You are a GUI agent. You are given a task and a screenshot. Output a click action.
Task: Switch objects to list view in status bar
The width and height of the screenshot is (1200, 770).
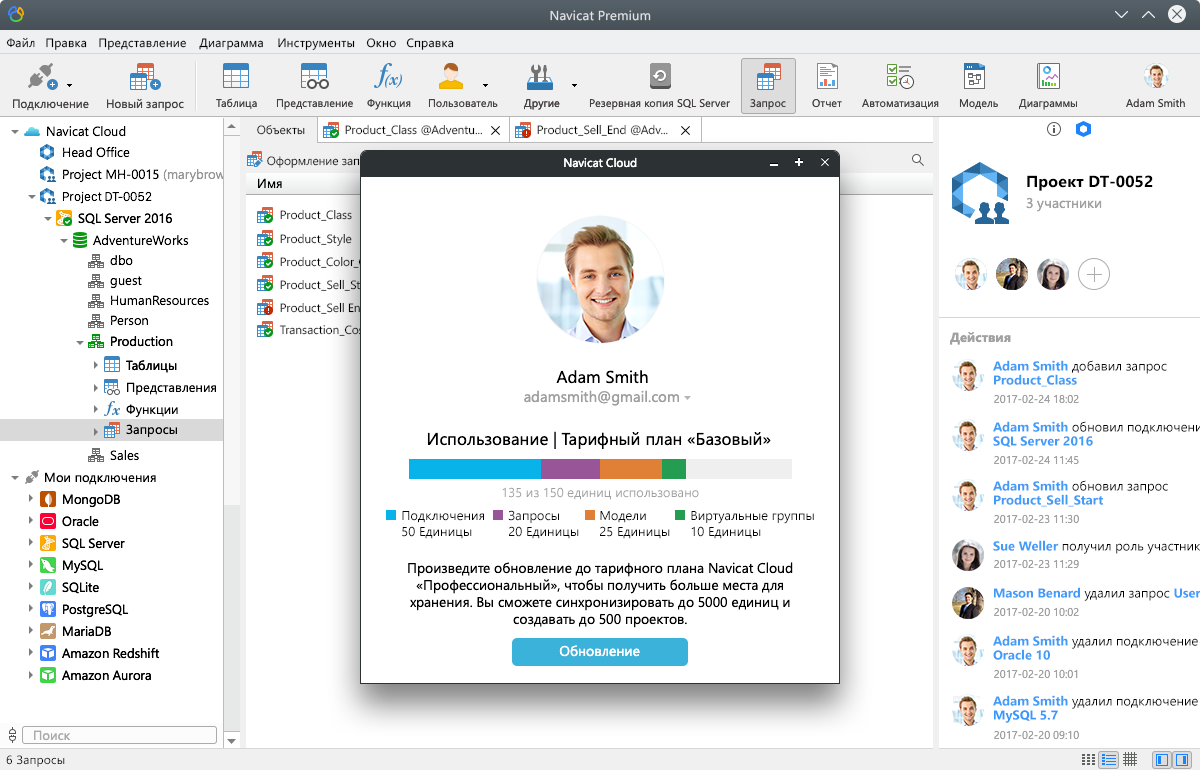click(1088, 760)
